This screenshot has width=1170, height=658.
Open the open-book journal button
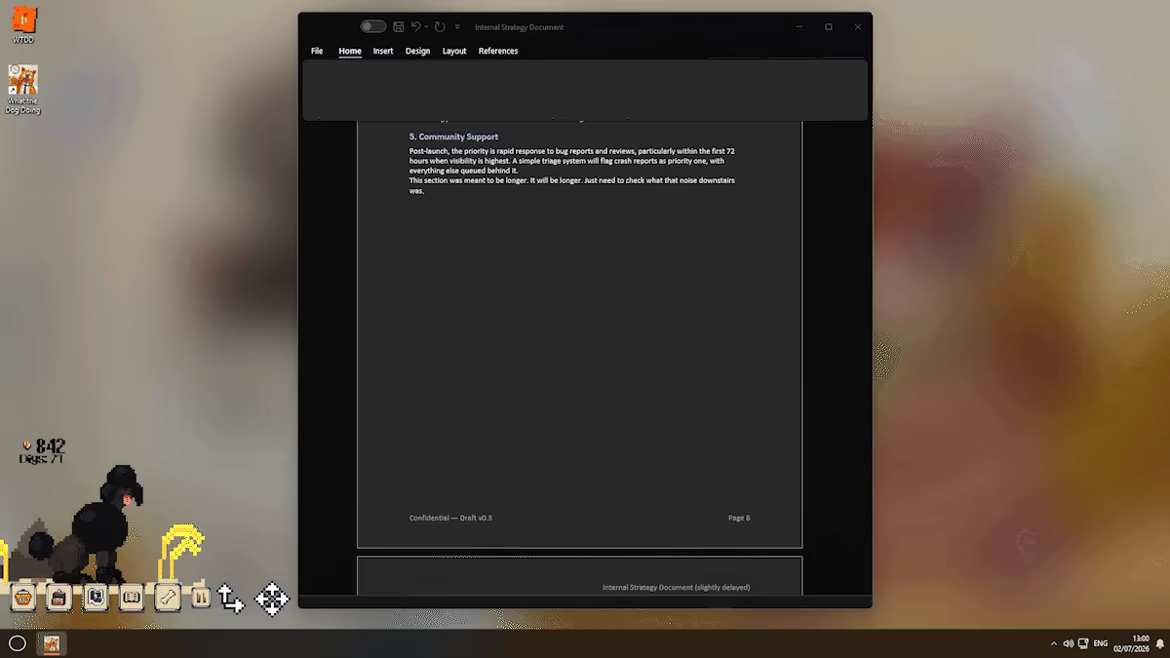click(131, 598)
